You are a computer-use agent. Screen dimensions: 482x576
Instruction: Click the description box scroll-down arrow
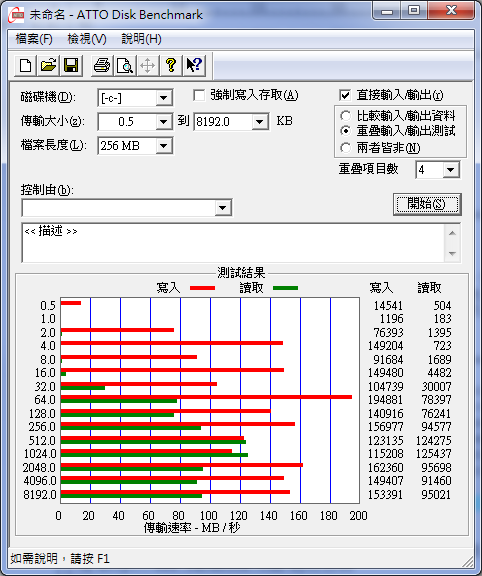click(452, 253)
